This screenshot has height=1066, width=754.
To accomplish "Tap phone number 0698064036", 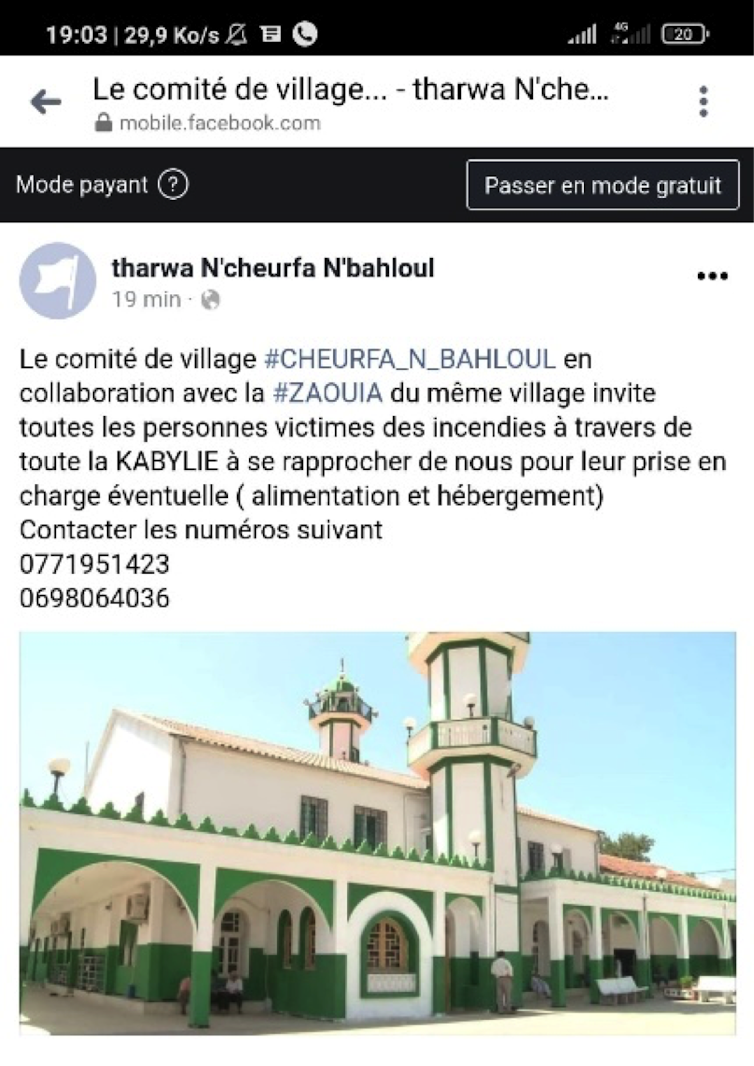I will point(95,598).
